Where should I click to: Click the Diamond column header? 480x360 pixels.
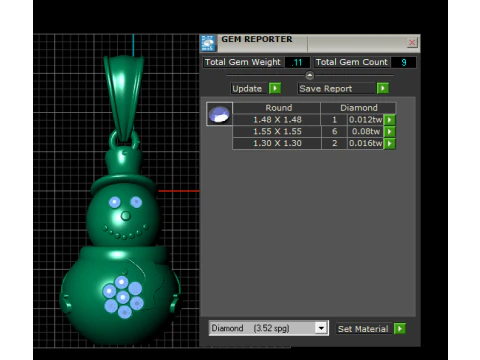[x=359, y=108]
